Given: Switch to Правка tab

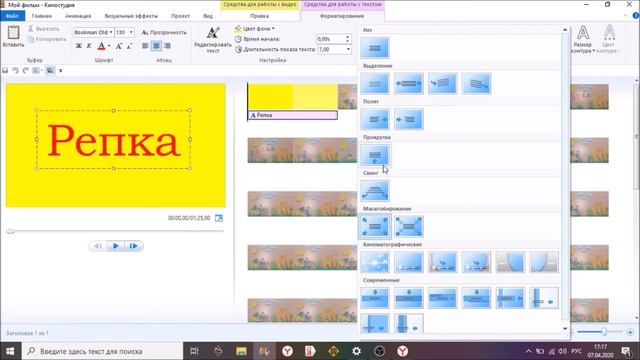Looking at the screenshot, I should (260, 16).
